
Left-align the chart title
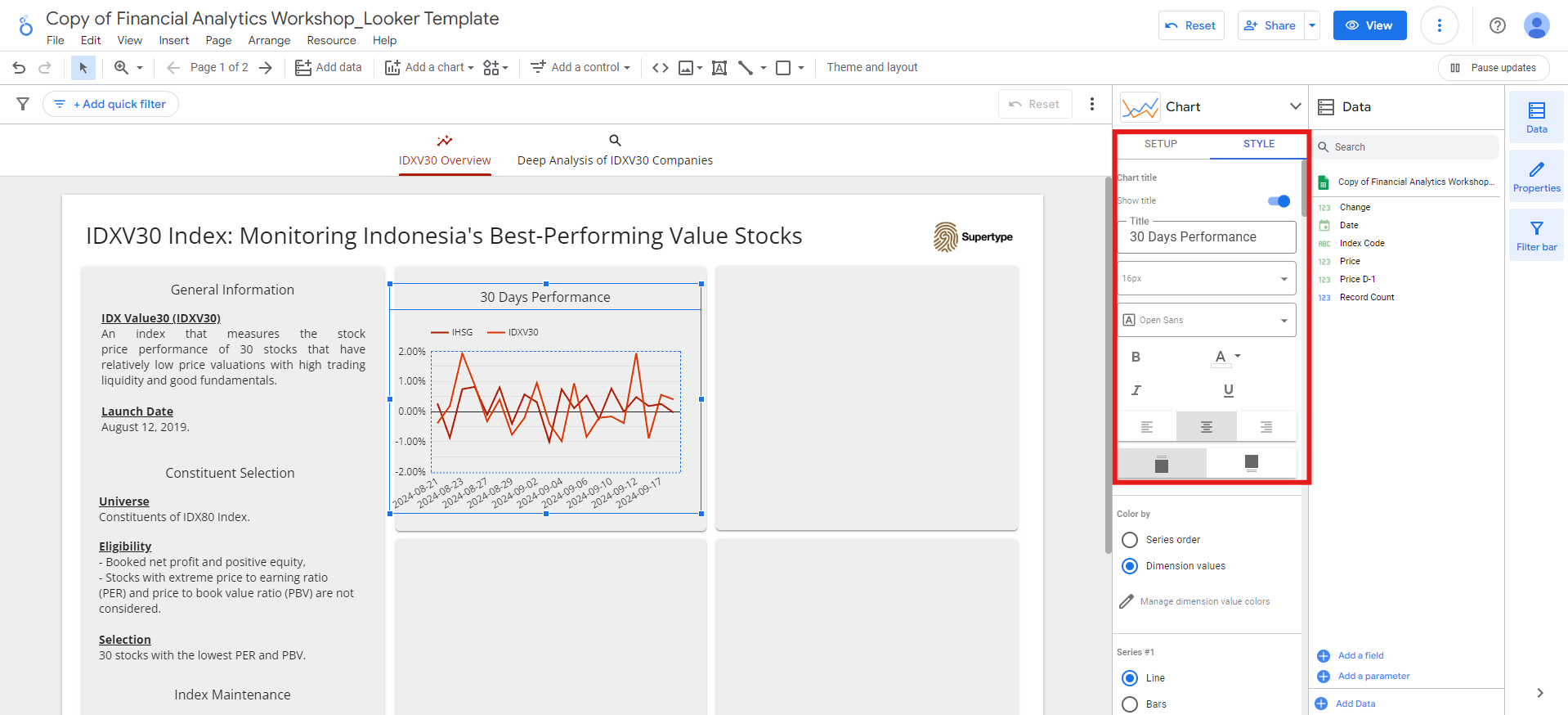pos(1147,427)
